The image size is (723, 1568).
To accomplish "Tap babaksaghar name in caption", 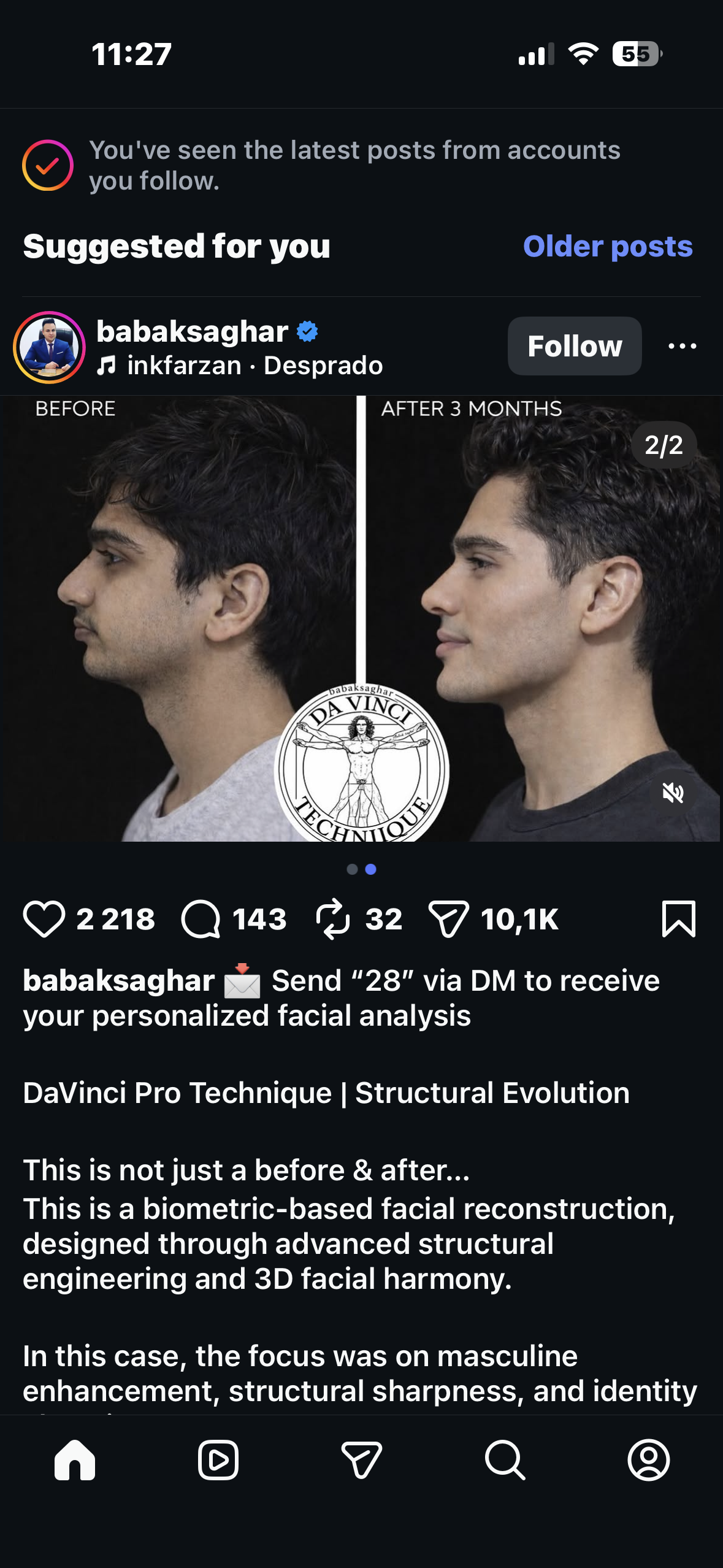I will (x=118, y=980).
